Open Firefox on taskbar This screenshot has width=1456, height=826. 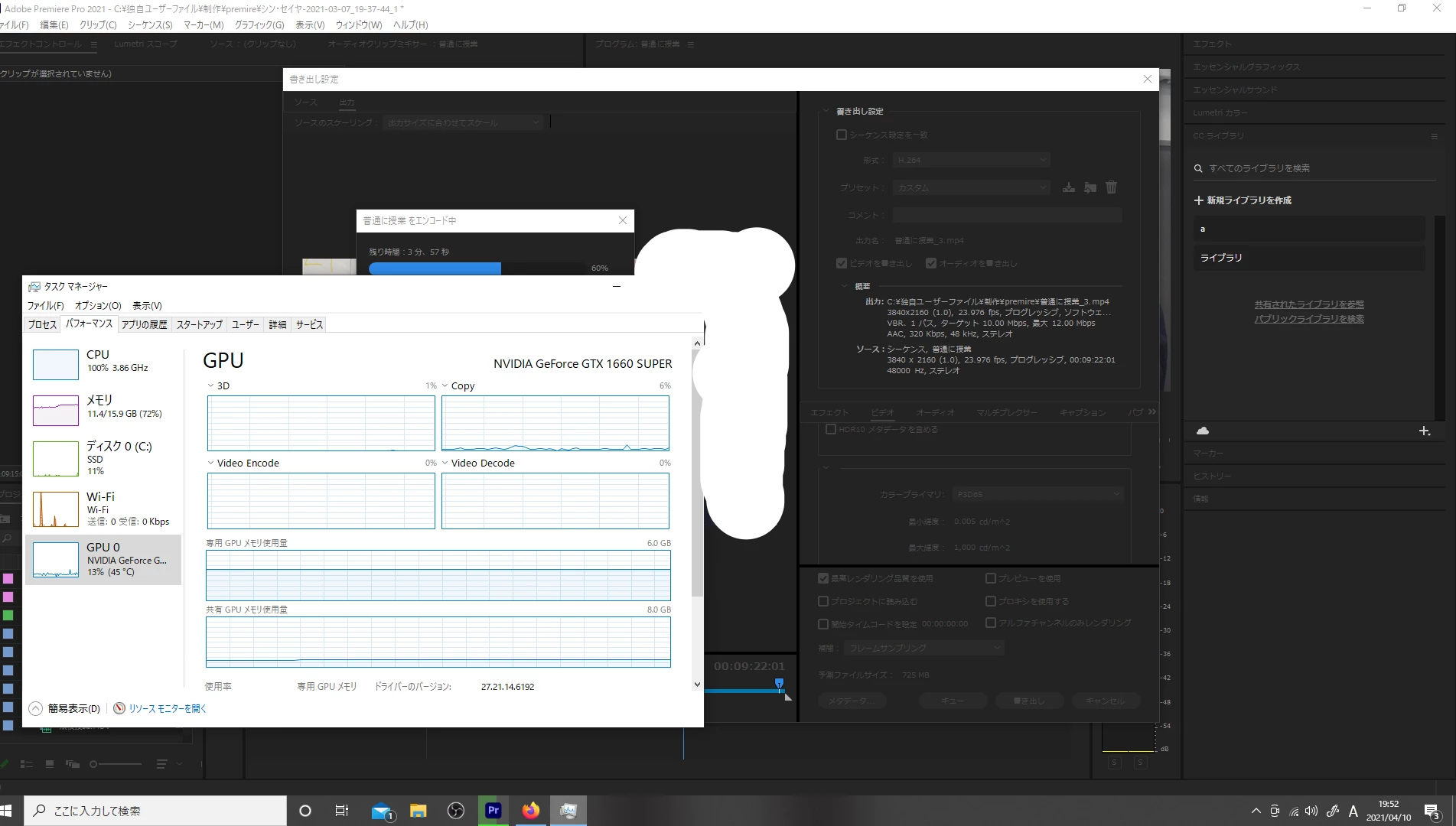coord(531,811)
